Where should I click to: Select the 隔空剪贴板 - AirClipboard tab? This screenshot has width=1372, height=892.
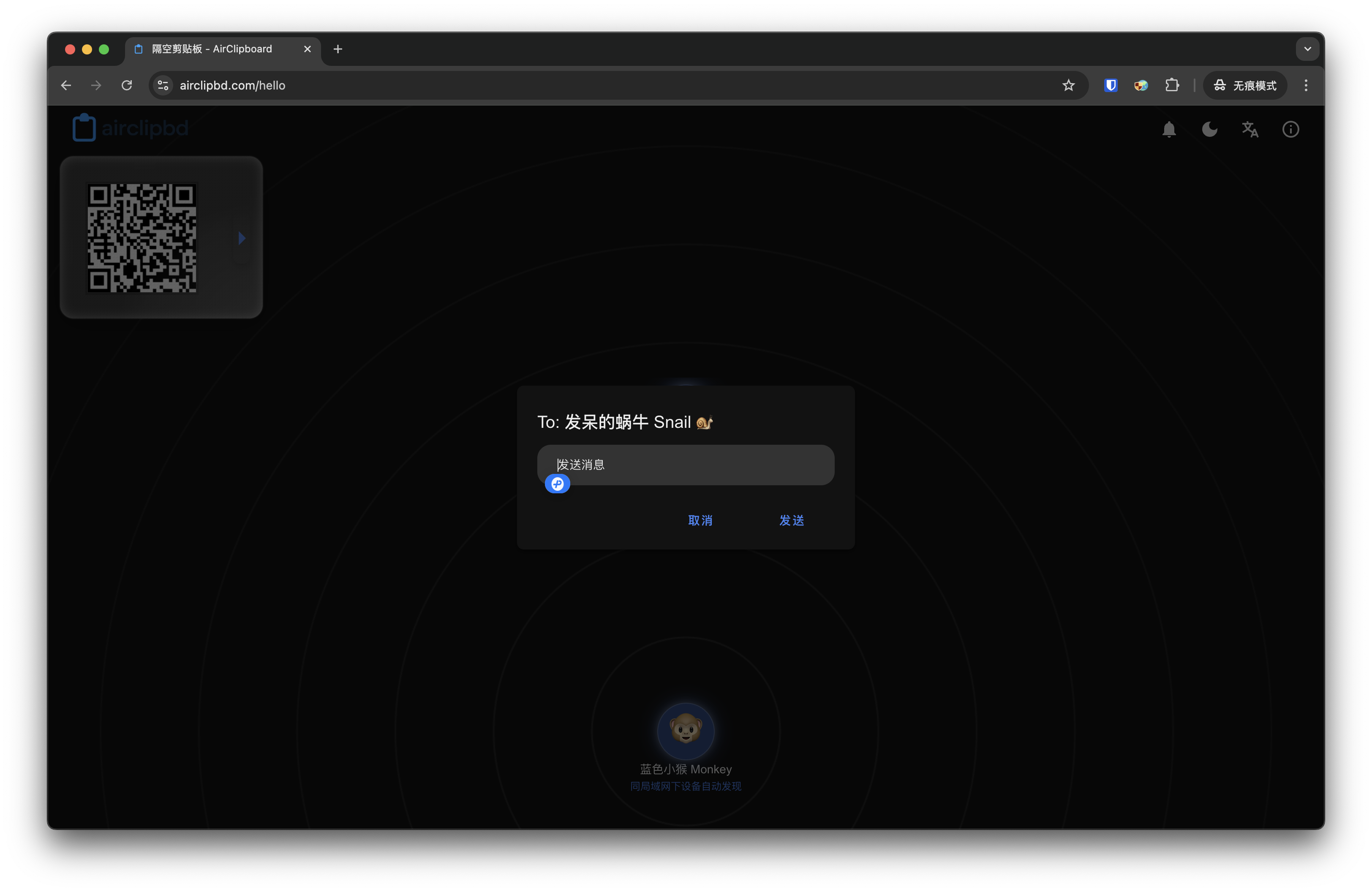[x=223, y=49]
